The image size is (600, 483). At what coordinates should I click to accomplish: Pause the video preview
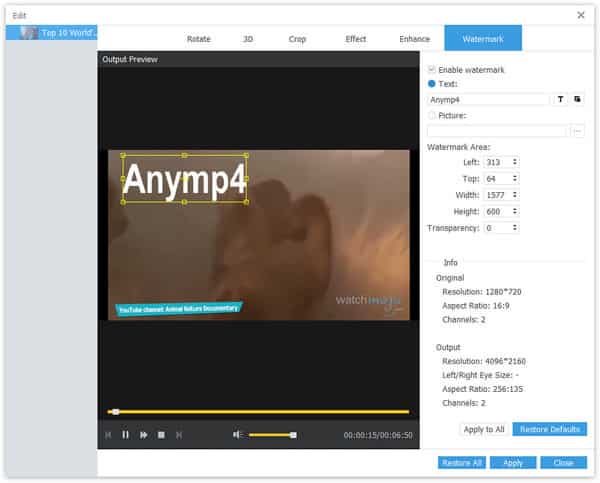point(126,435)
